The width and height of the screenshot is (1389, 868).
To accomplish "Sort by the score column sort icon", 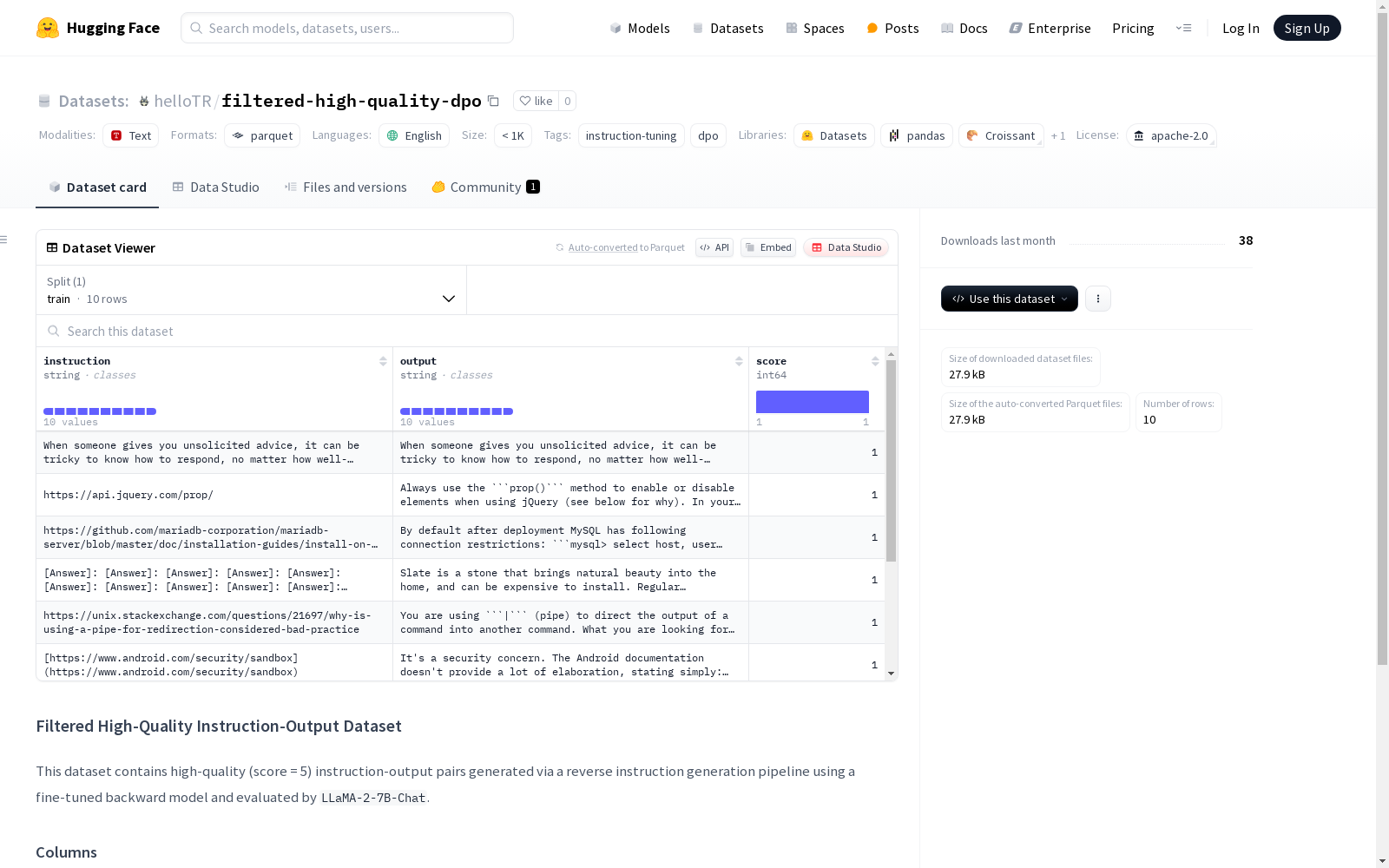I will tap(875, 361).
